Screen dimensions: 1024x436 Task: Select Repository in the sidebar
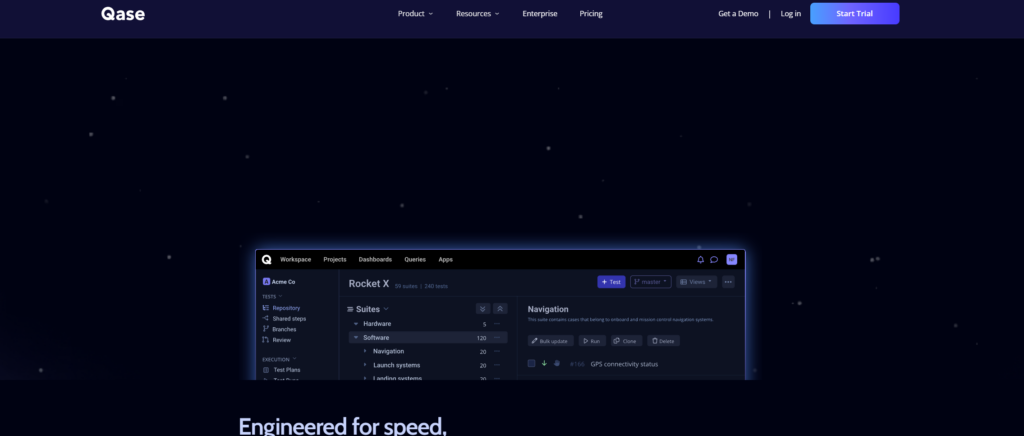click(286, 308)
